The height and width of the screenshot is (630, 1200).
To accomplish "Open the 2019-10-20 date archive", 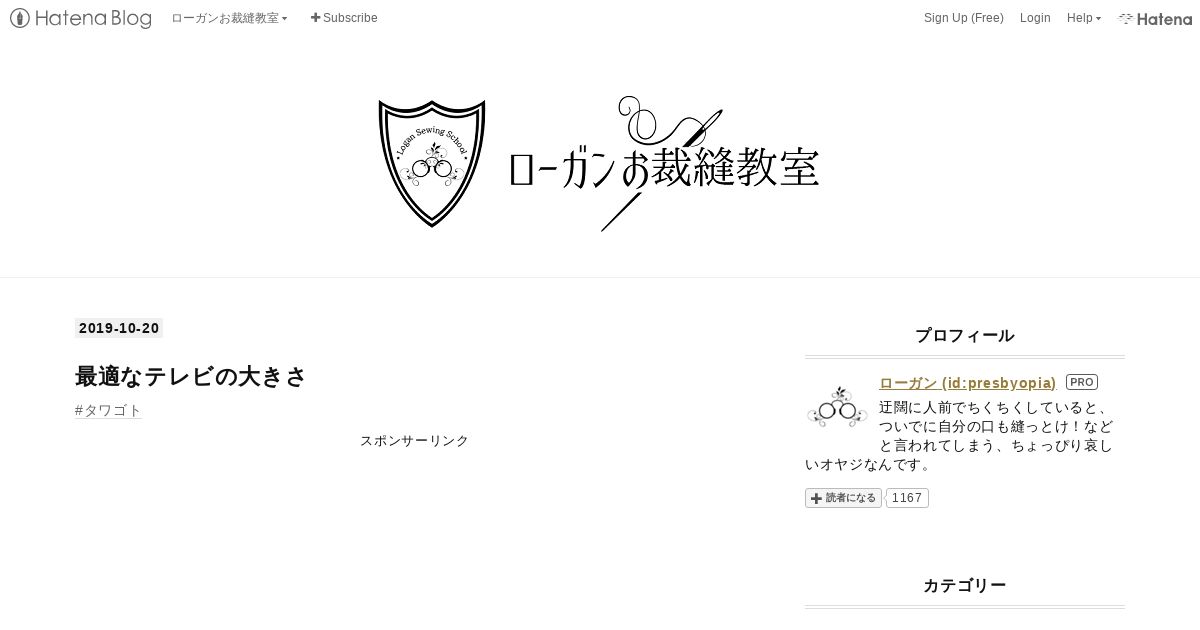I will [118, 328].
